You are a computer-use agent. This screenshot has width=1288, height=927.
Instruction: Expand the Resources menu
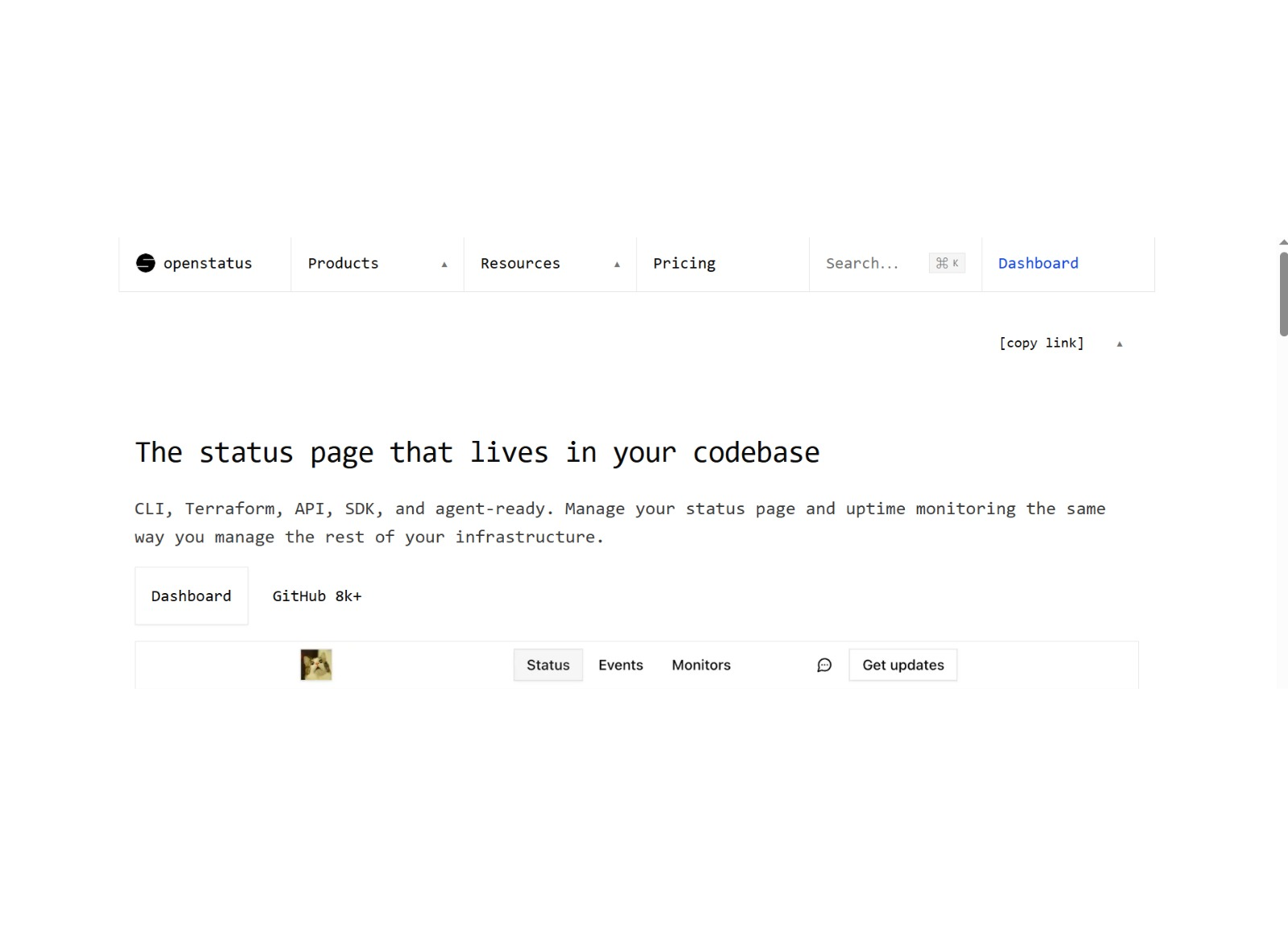pos(550,264)
